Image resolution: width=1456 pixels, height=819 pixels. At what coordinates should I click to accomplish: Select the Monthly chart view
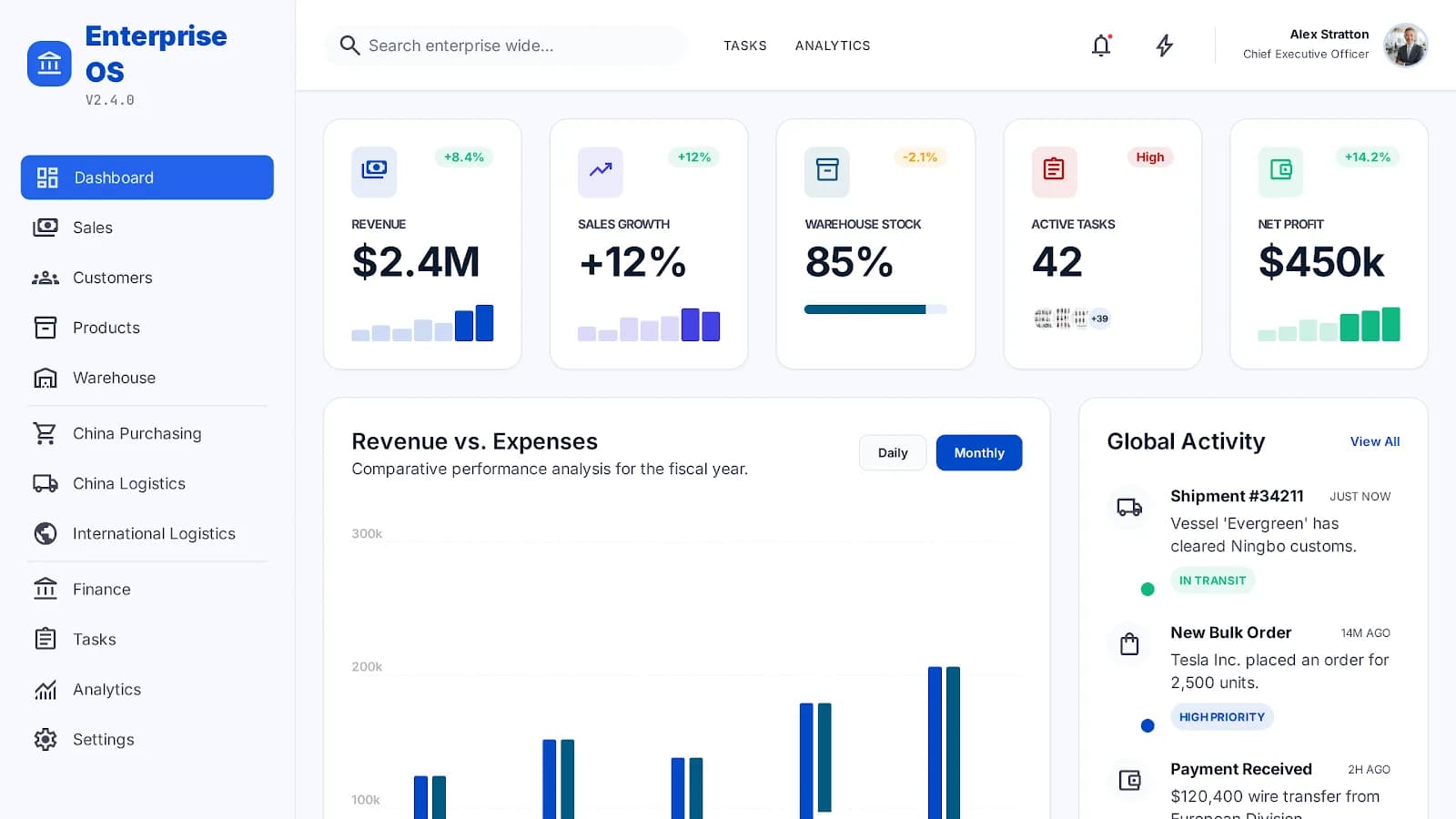pos(979,452)
